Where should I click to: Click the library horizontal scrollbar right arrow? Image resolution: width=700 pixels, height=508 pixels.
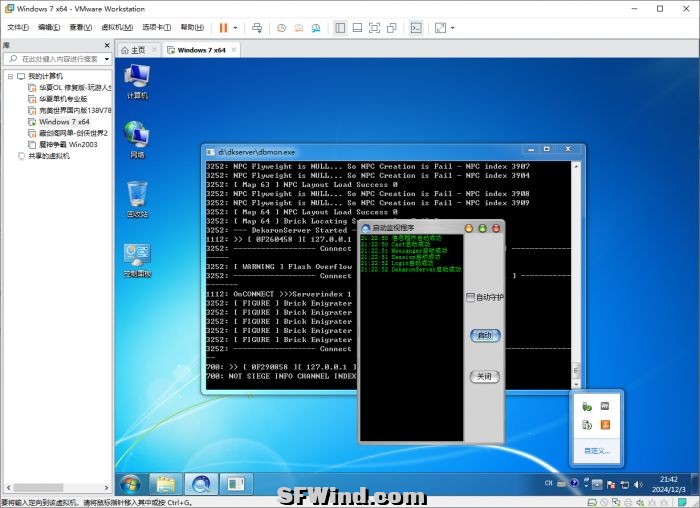tap(106, 487)
